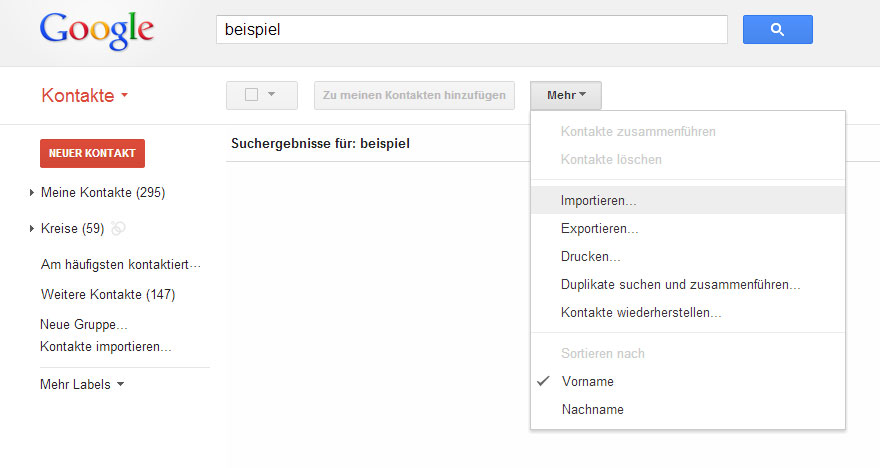Expand the Meine Kontakte tree item
The height and width of the screenshot is (468, 880).
(x=32, y=192)
